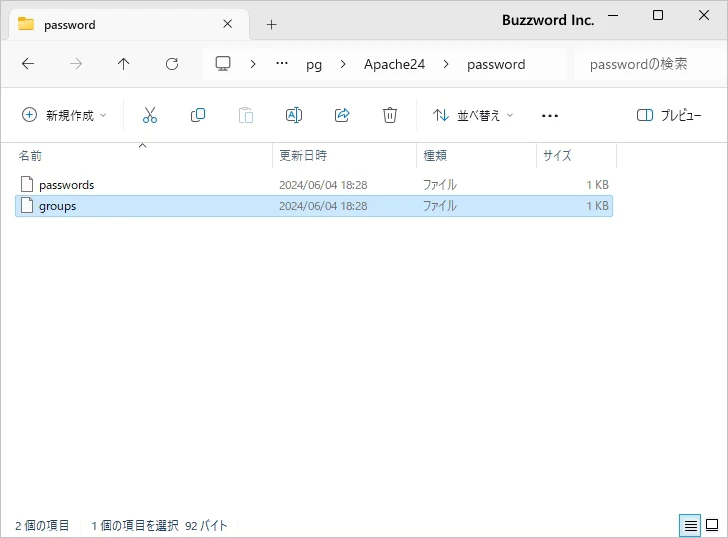Click the Copy icon in toolbar
This screenshot has width=728, height=538.
198,115
